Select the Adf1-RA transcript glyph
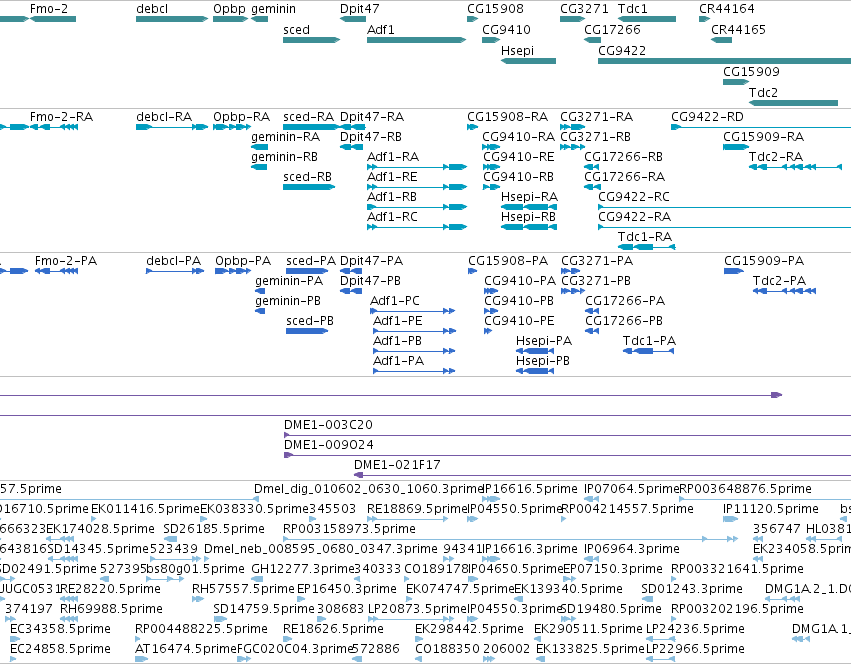The image size is (851, 664). click(x=417, y=167)
